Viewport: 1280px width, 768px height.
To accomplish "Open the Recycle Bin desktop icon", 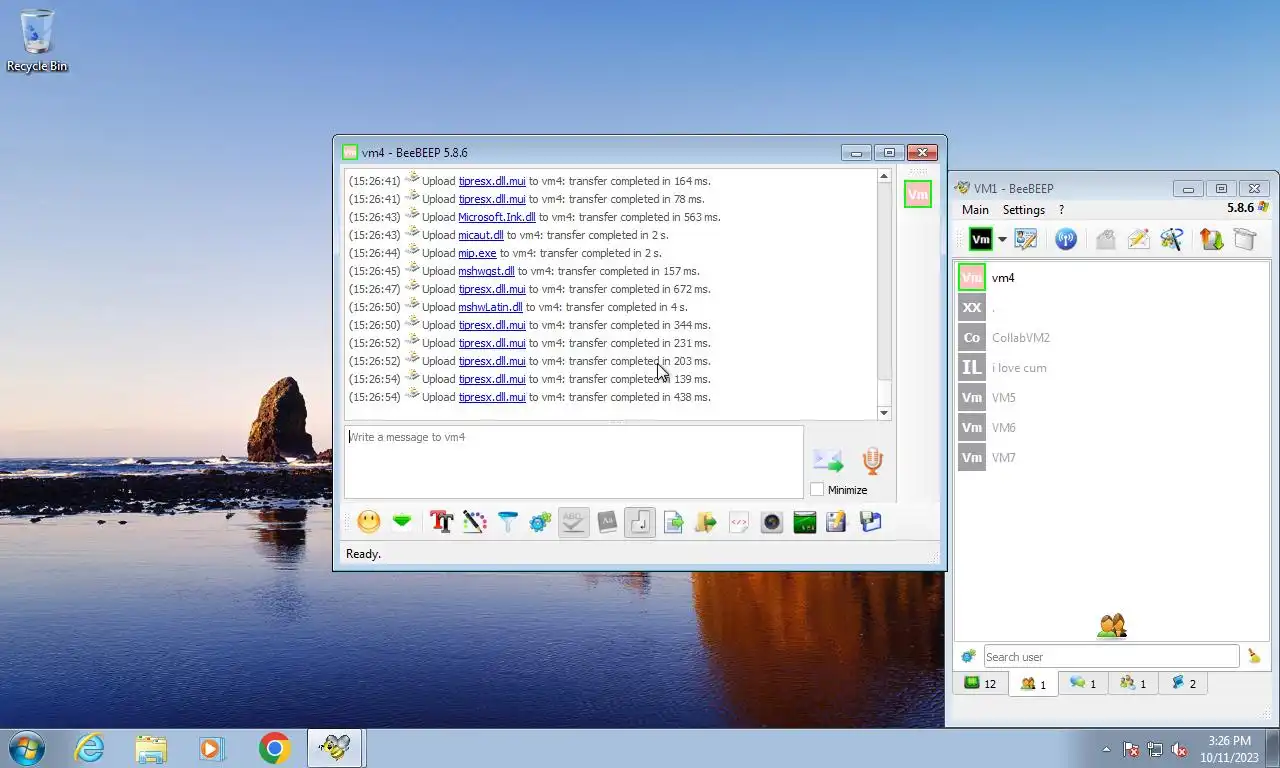I will click(37, 41).
